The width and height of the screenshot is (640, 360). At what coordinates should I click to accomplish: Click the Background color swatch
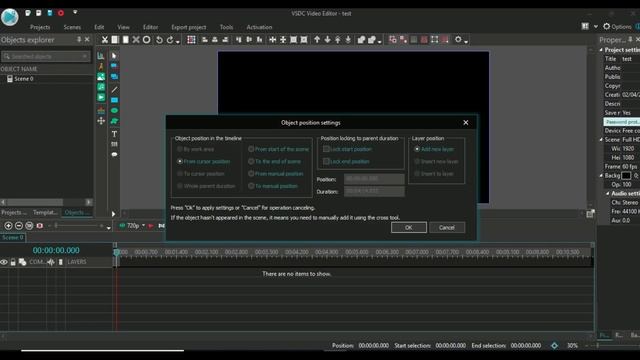point(626,176)
